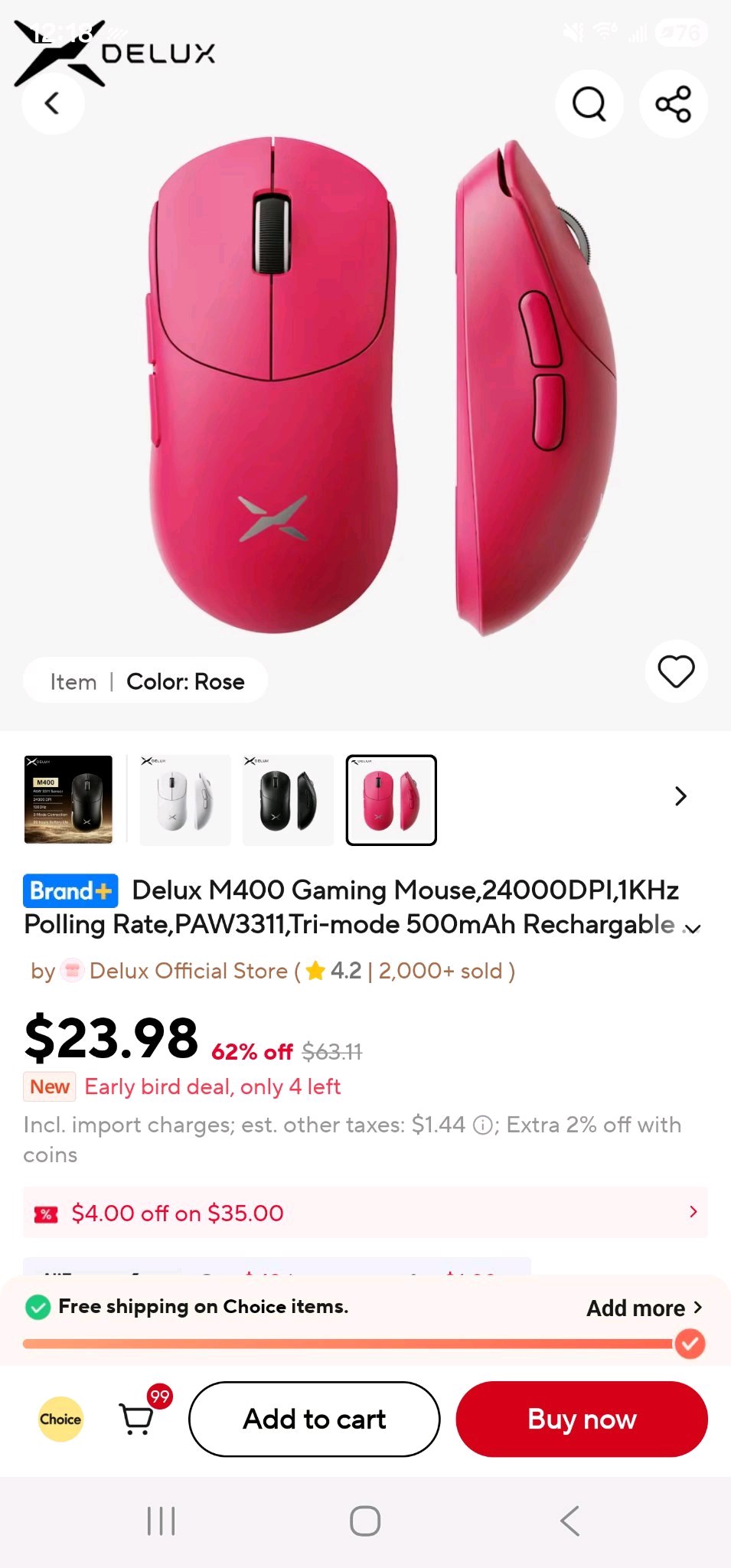This screenshot has height=1568, width=731.
Task: Tap the green check next to Free shipping
Action: pyautogui.click(x=38, y=1307)
